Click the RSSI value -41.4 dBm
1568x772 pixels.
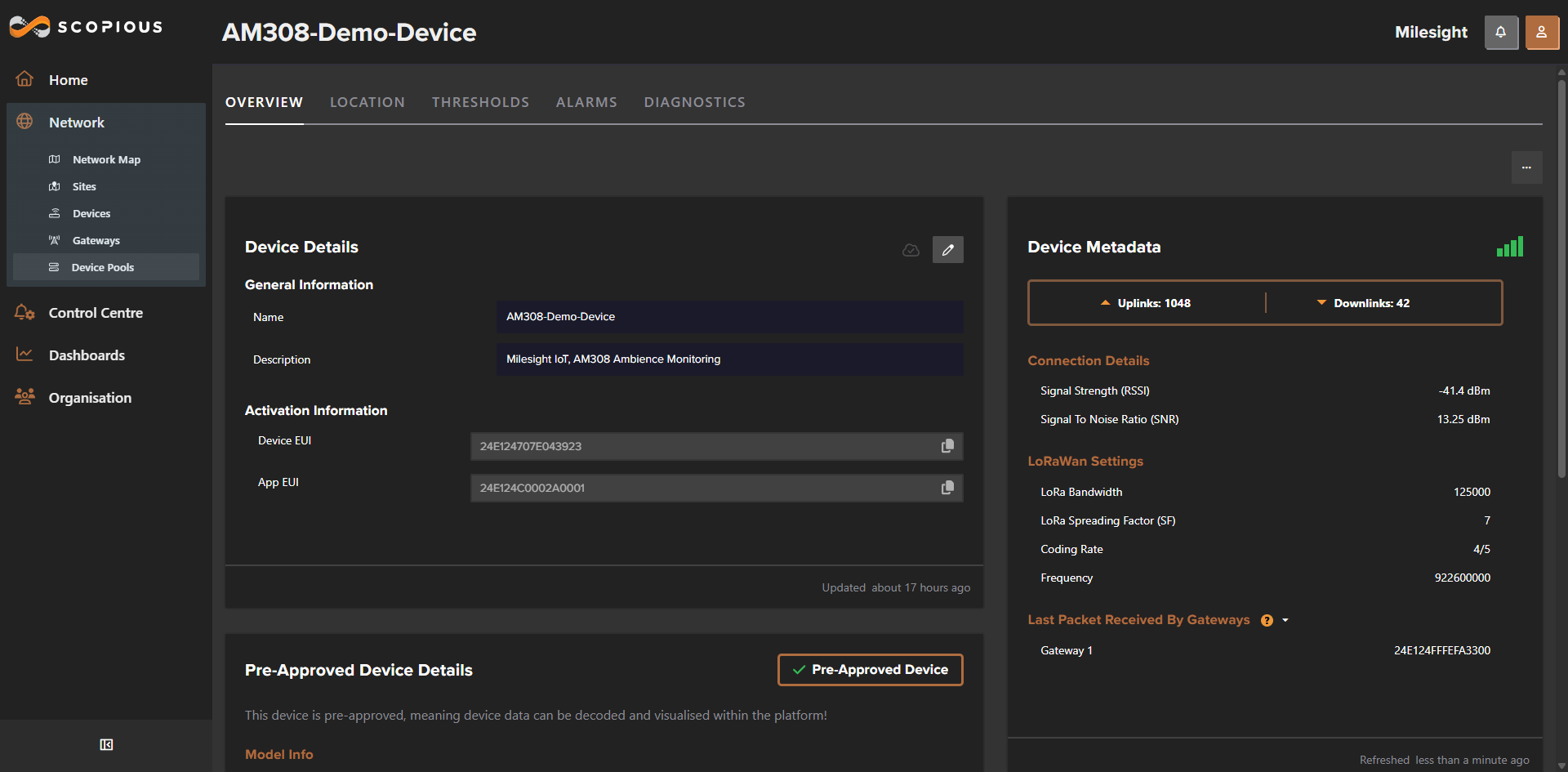(1464, 390)
